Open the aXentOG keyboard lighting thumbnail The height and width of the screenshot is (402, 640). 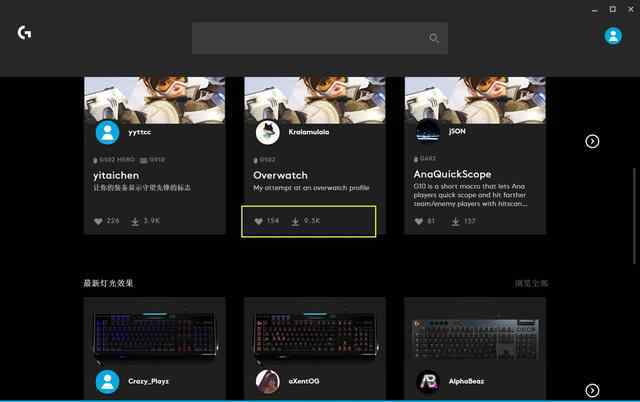click(315, 336)
